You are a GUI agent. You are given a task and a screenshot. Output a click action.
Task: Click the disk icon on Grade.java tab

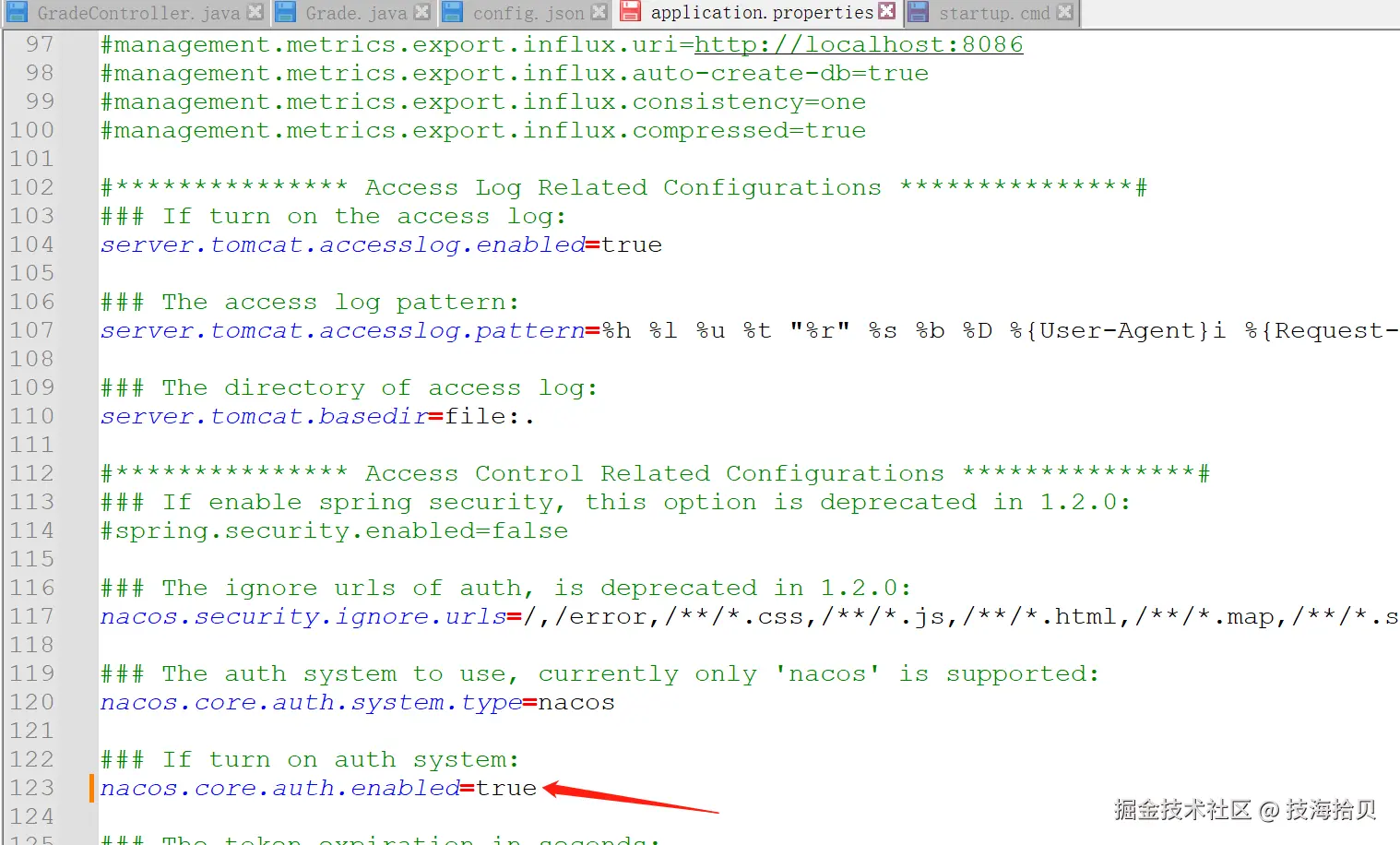[286, 12]
